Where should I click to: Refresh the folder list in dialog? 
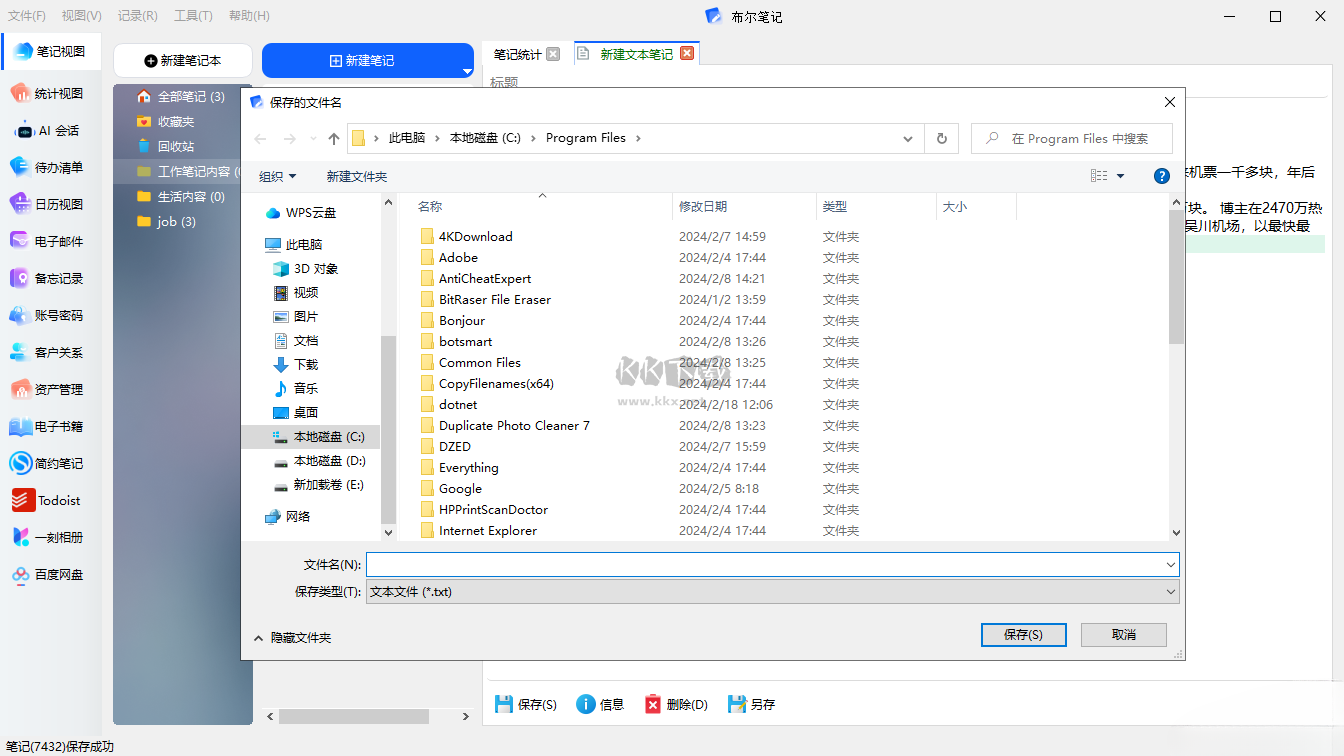941,139
